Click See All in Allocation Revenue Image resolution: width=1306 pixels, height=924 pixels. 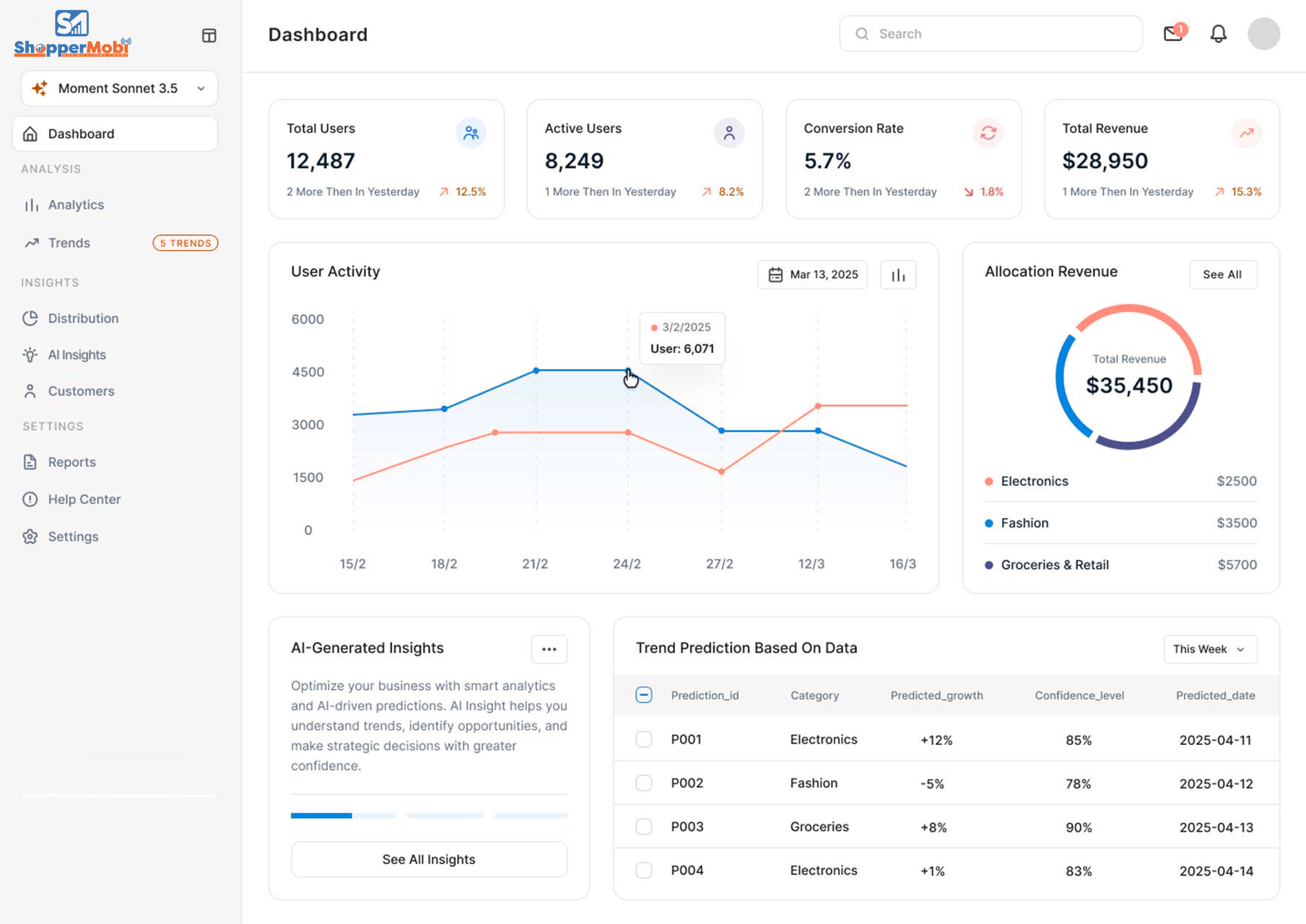(x=1222, y=275)
